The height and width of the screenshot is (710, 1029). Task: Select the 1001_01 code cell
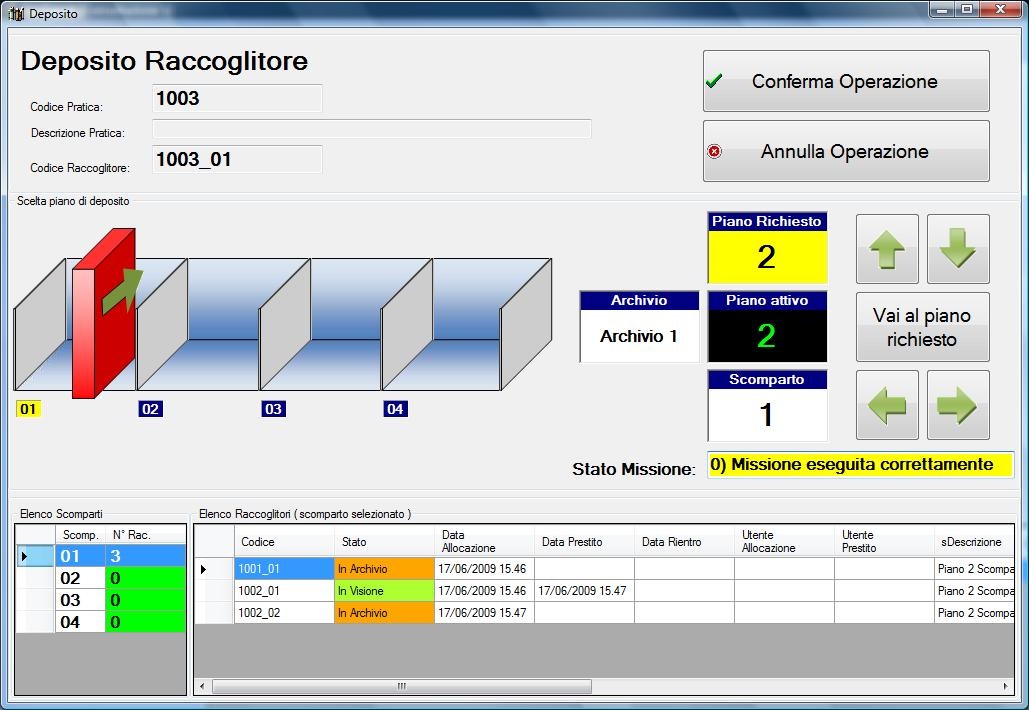point(284,569)
